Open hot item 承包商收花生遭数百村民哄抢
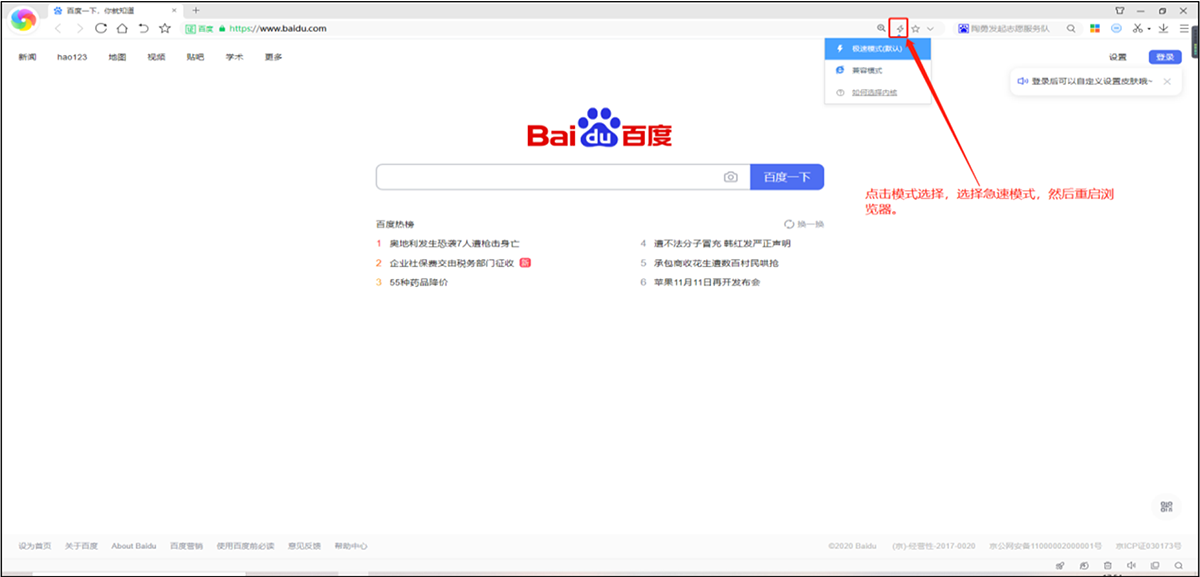The width and height of the screenshot is (1200, 577). coord(716,263)
